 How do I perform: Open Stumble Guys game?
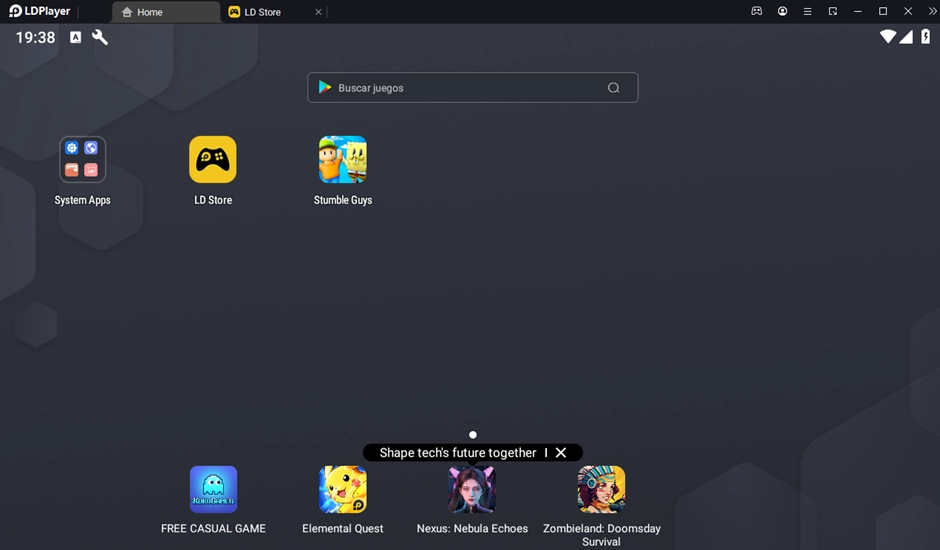click(x=343, y=160)
